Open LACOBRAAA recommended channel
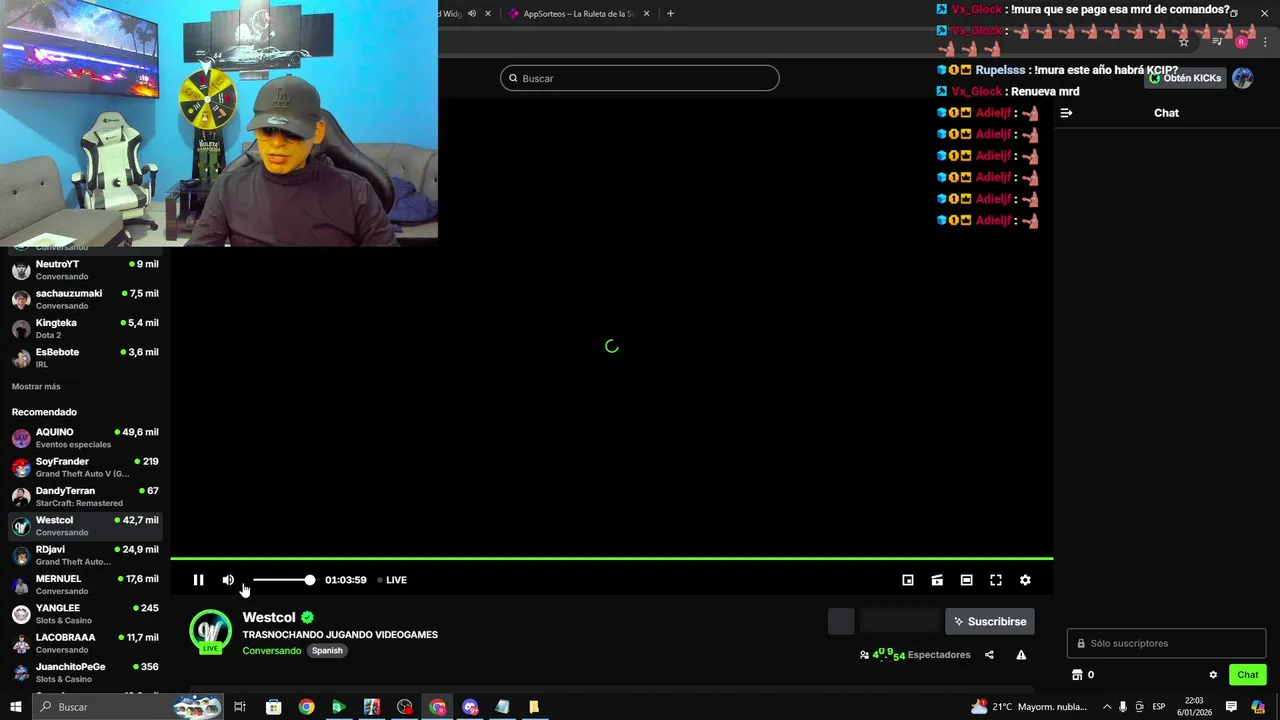The width and height of the screenshot is (1280, 720). tap(85, 643)
